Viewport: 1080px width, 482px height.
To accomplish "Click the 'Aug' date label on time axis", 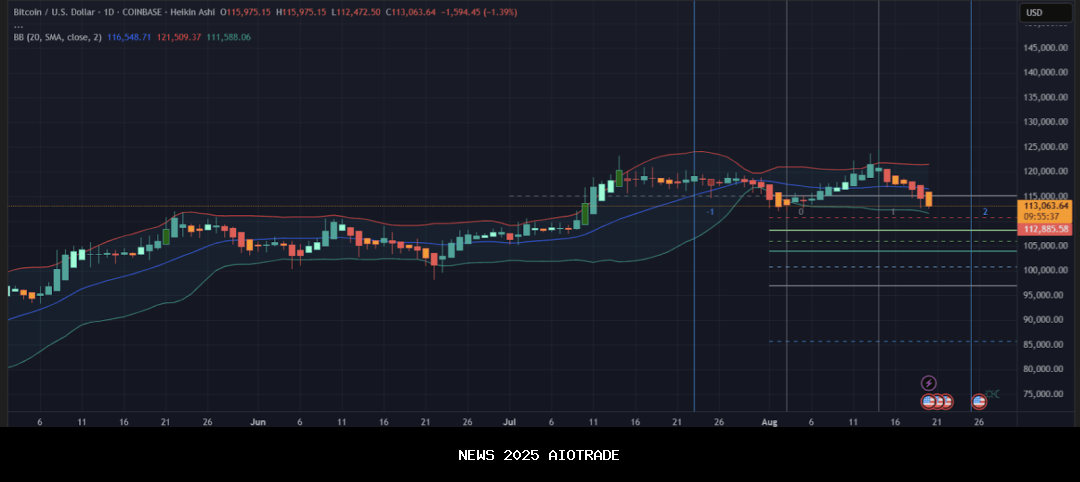I will (x=769, y=422).
